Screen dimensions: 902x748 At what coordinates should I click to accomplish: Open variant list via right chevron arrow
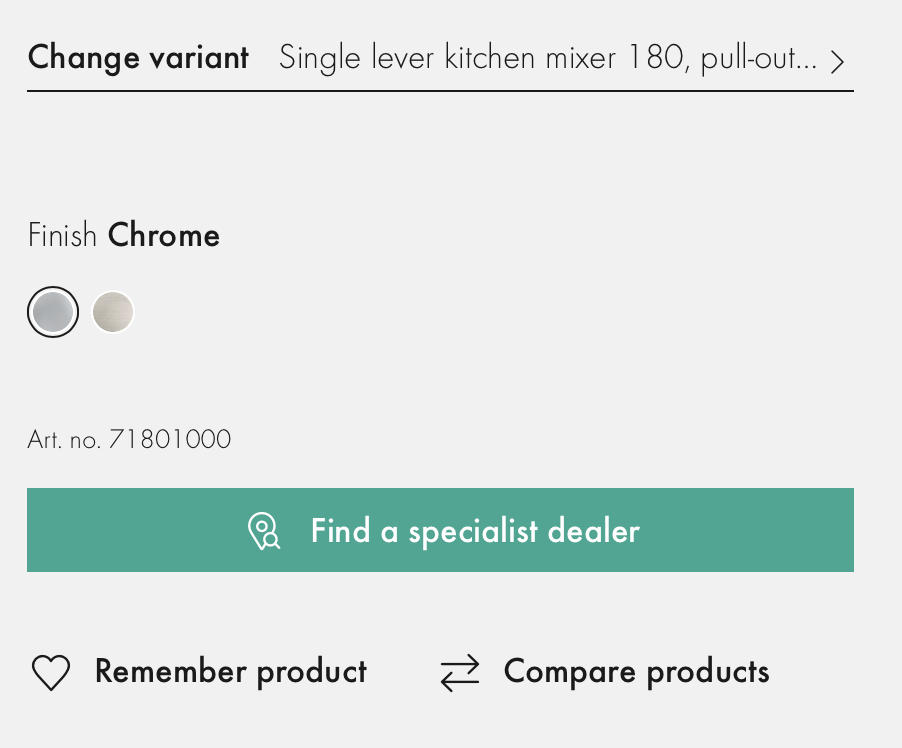838,61
